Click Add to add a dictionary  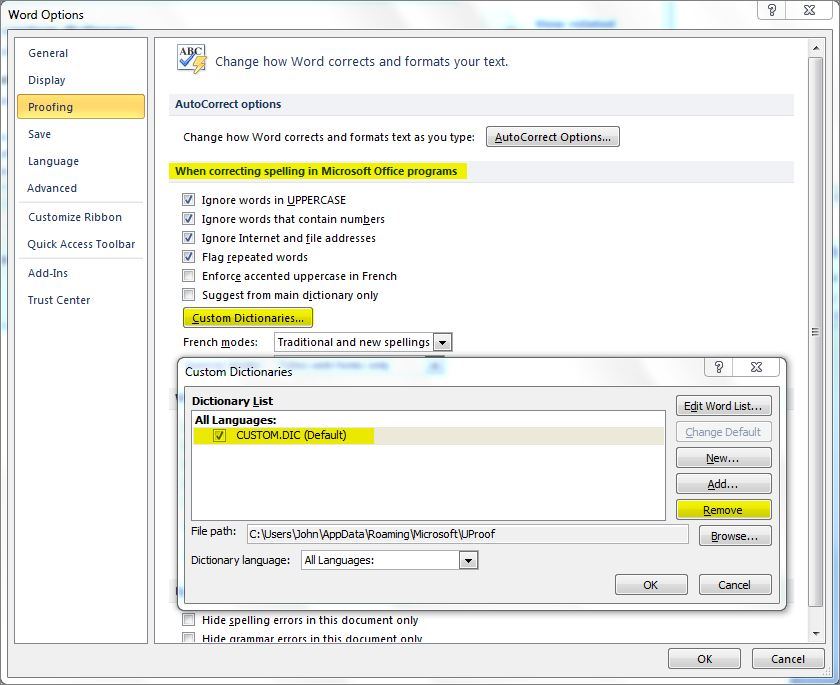(x=723, y=484)
